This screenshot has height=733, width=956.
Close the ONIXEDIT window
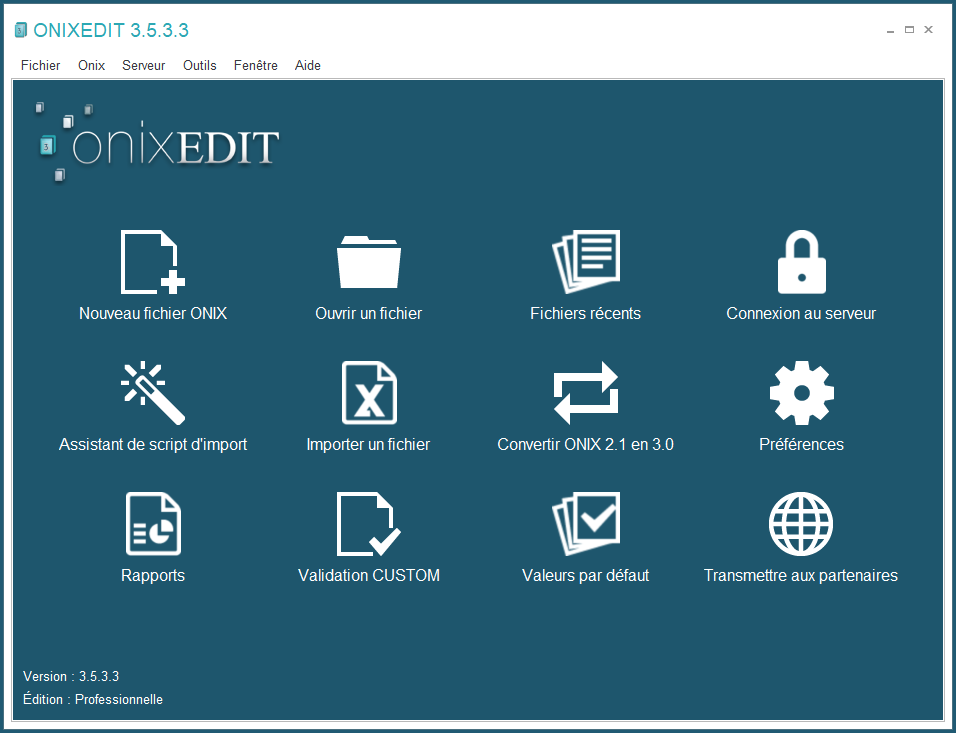[929, 30]
